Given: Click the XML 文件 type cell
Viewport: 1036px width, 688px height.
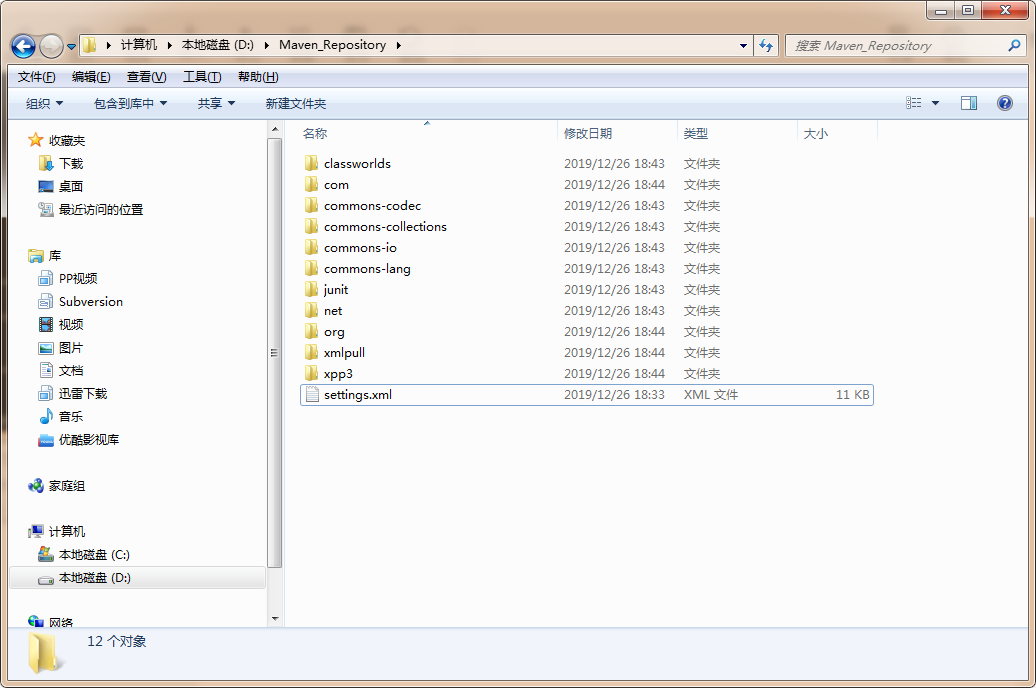Looking at the screenshot, I should coord(711,395).
